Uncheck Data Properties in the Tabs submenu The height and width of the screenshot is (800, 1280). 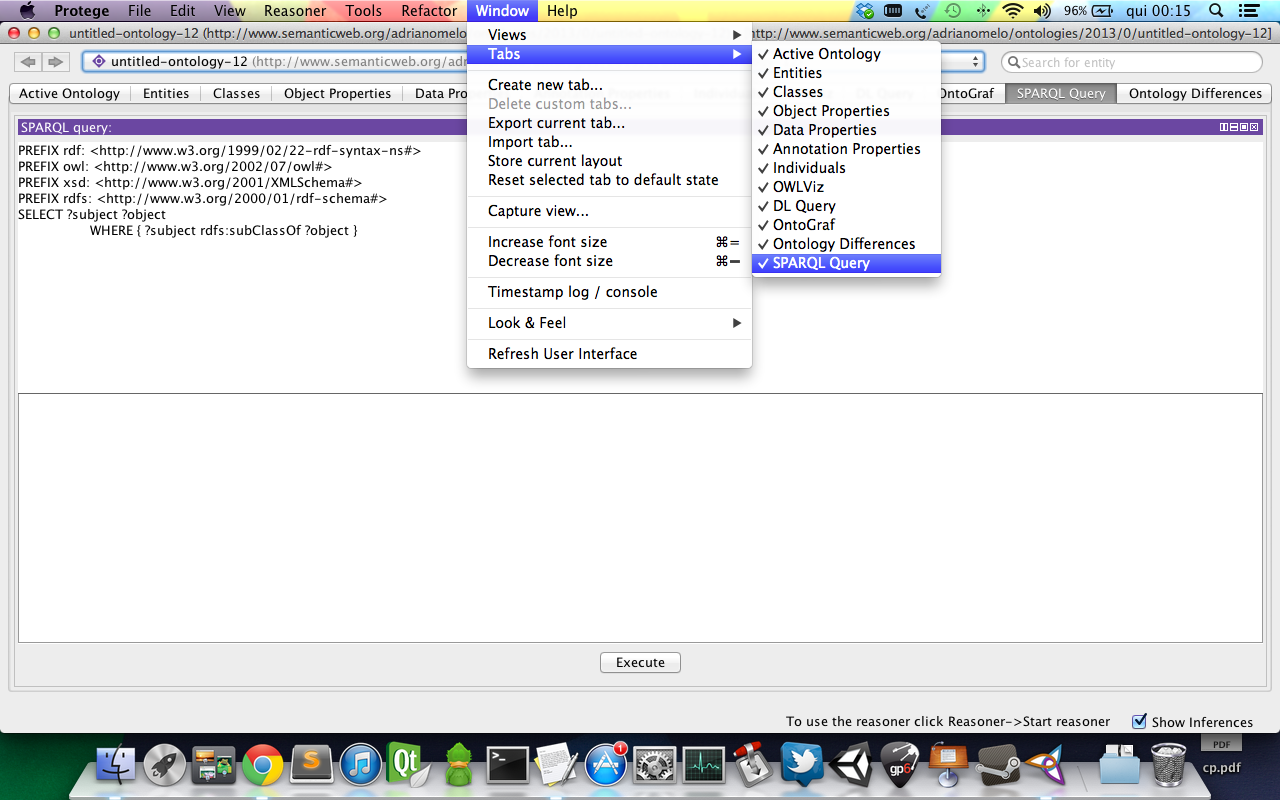click(846, 130)
